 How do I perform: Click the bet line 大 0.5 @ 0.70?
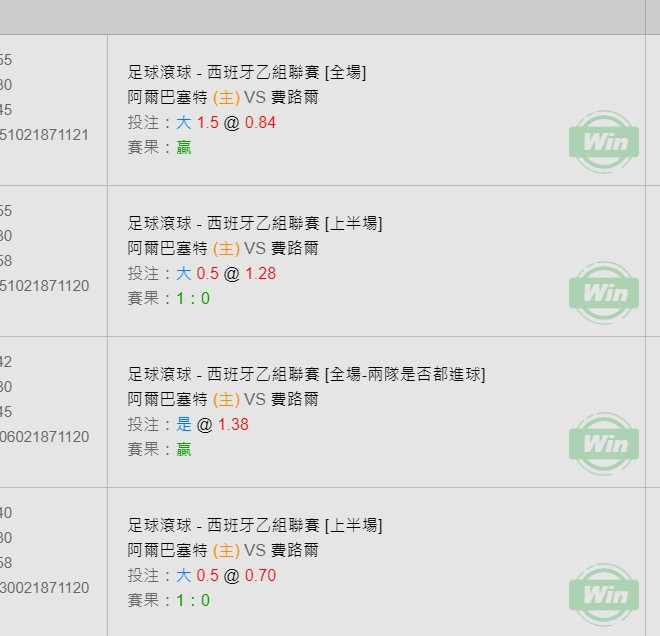(x=202, y=575)
